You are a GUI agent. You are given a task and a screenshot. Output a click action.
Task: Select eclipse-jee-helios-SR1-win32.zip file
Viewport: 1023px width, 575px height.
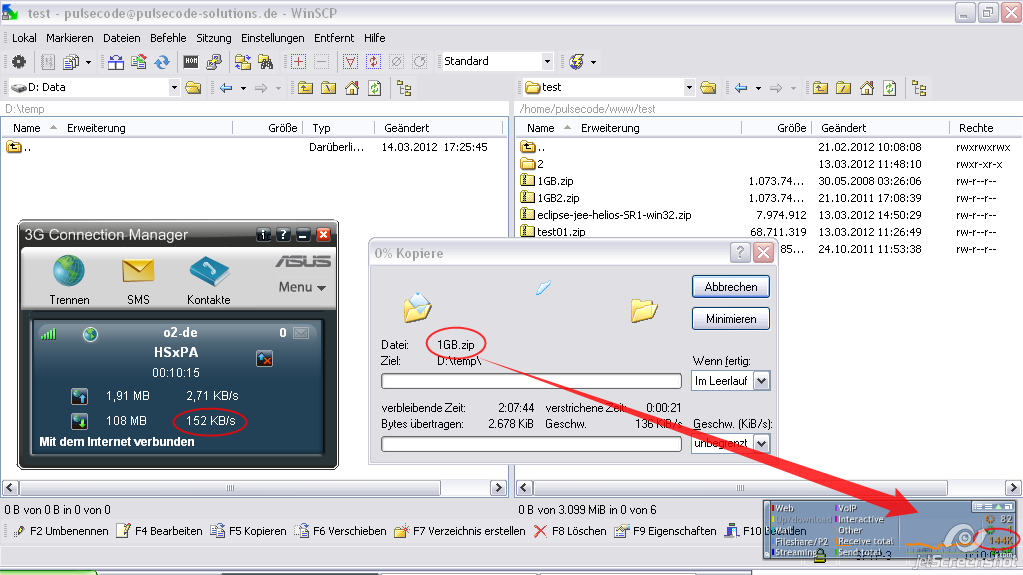[x=614, y=215]
